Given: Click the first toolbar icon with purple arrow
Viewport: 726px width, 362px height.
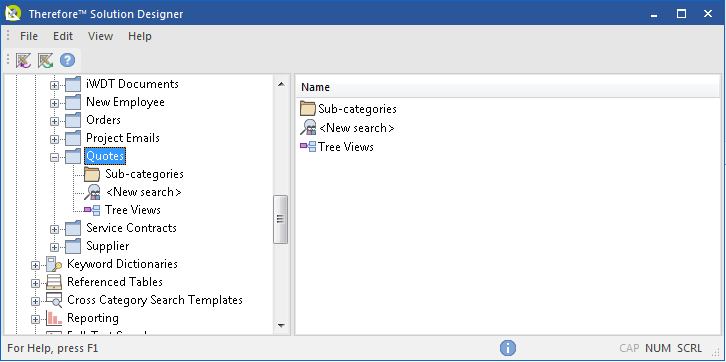Looking at the screenshot, I should click(x=23, y=60).
